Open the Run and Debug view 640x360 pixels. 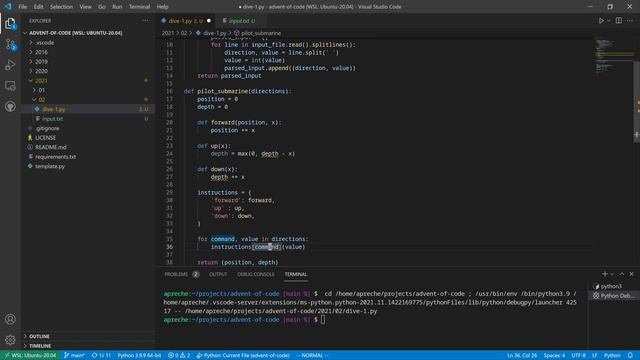pos(10,65)
